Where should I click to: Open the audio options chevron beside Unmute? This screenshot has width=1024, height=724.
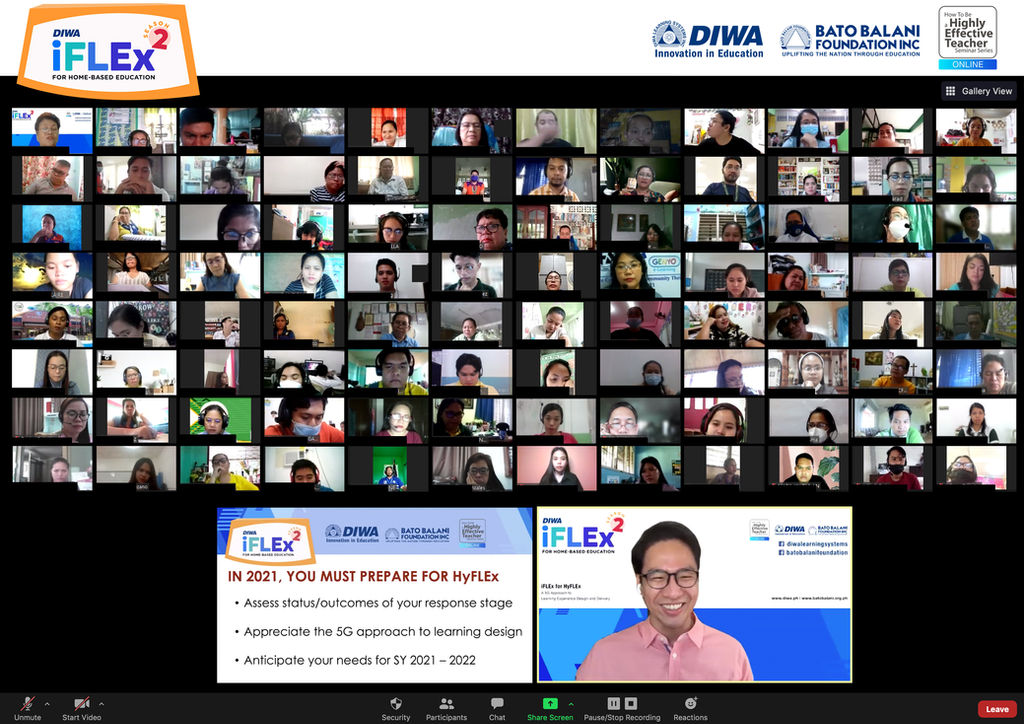point(46,703)
